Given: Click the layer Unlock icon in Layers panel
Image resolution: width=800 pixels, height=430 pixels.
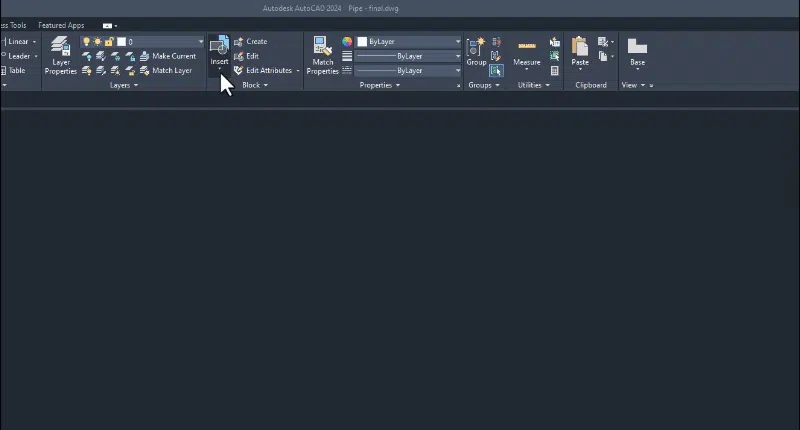Looking at the screenshot, I should 130,70.
